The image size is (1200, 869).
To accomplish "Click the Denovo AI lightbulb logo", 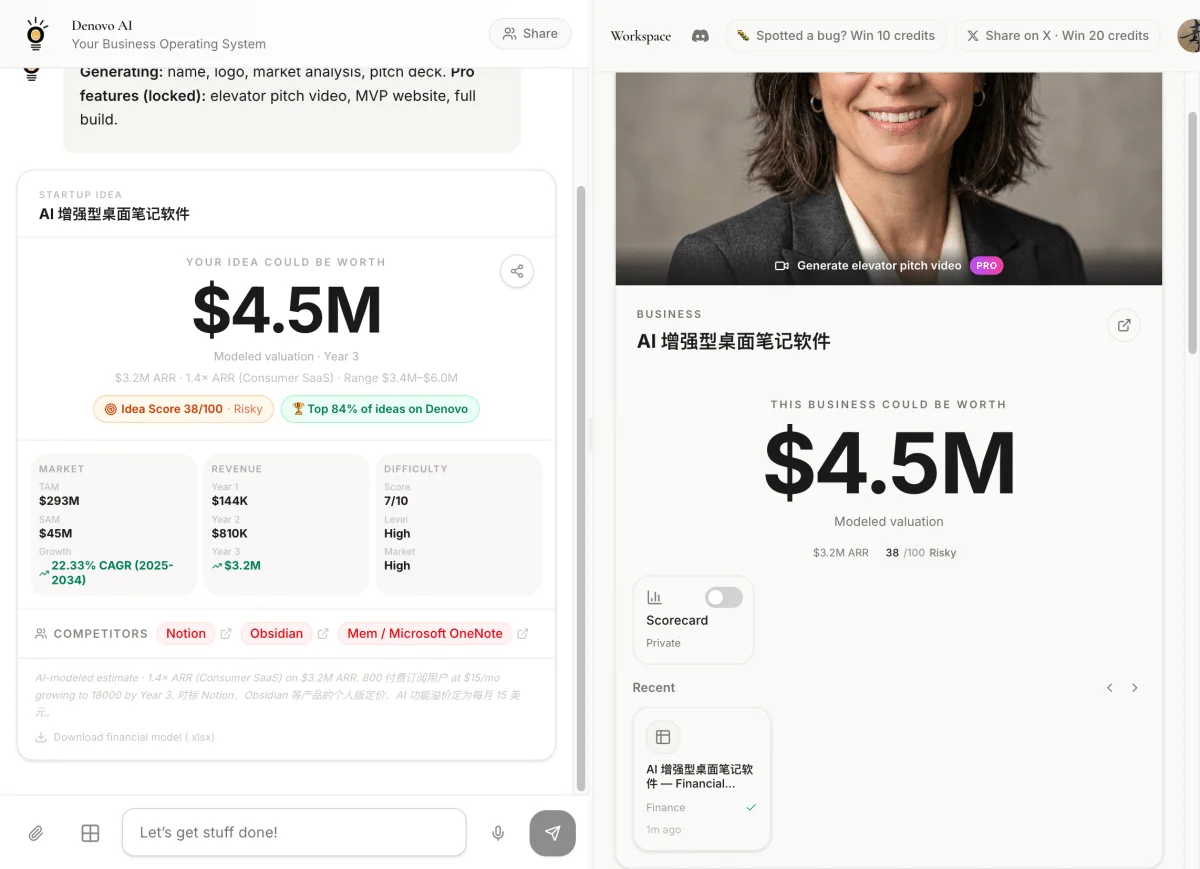I will (36, 34).
